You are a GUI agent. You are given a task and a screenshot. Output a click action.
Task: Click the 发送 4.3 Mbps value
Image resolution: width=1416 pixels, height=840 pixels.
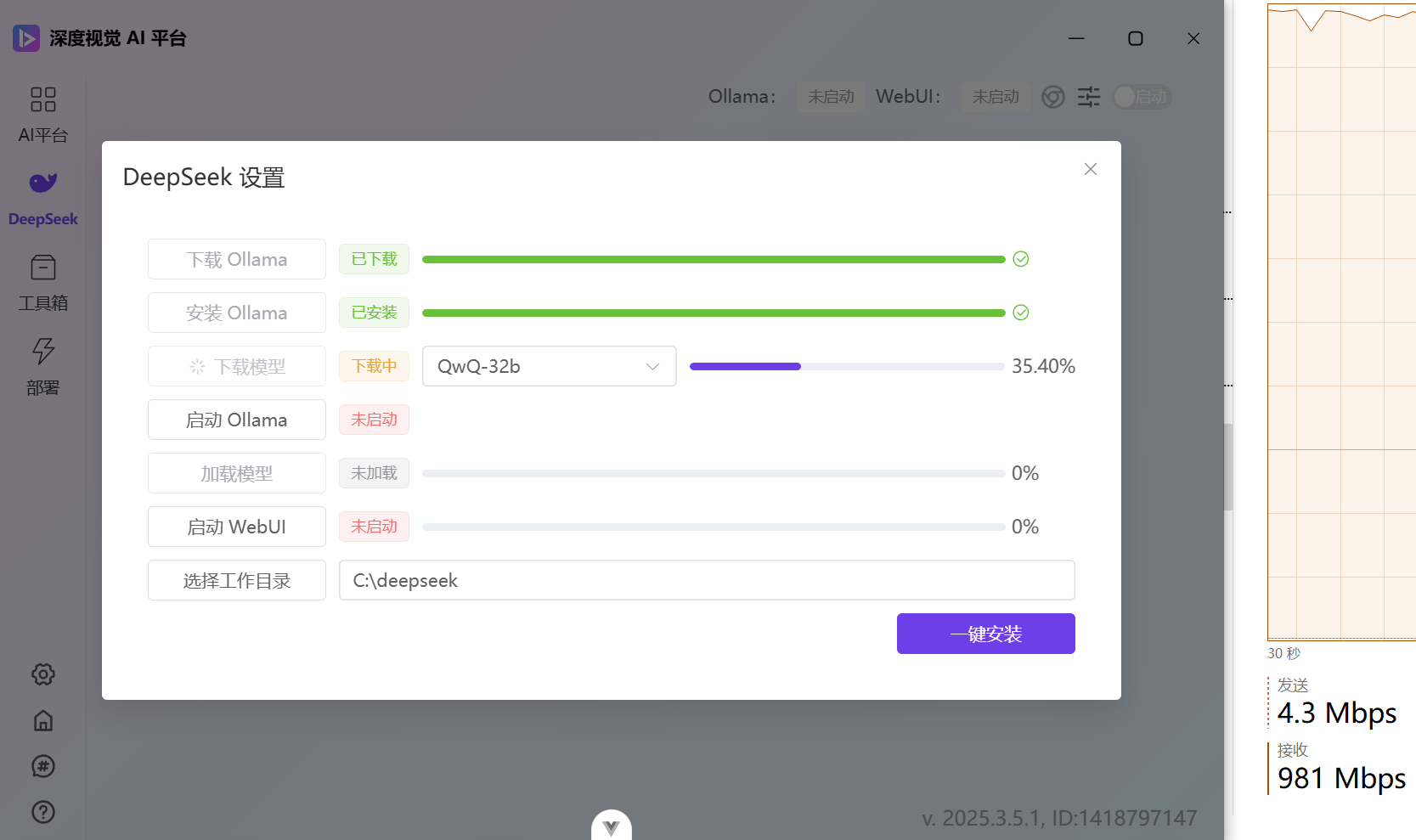tap(1337, 713)
